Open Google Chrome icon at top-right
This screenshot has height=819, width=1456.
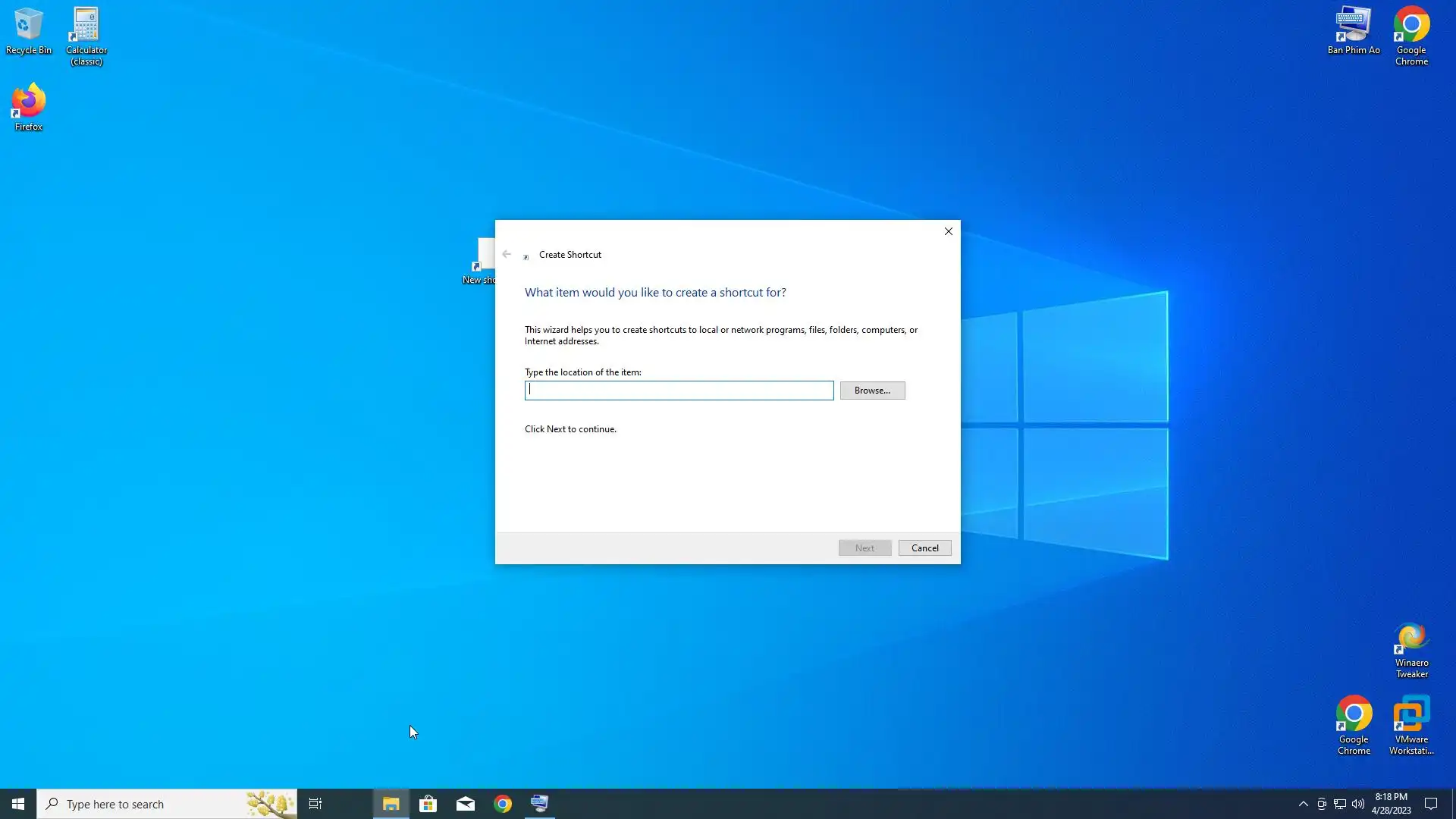coord(1411,35)
